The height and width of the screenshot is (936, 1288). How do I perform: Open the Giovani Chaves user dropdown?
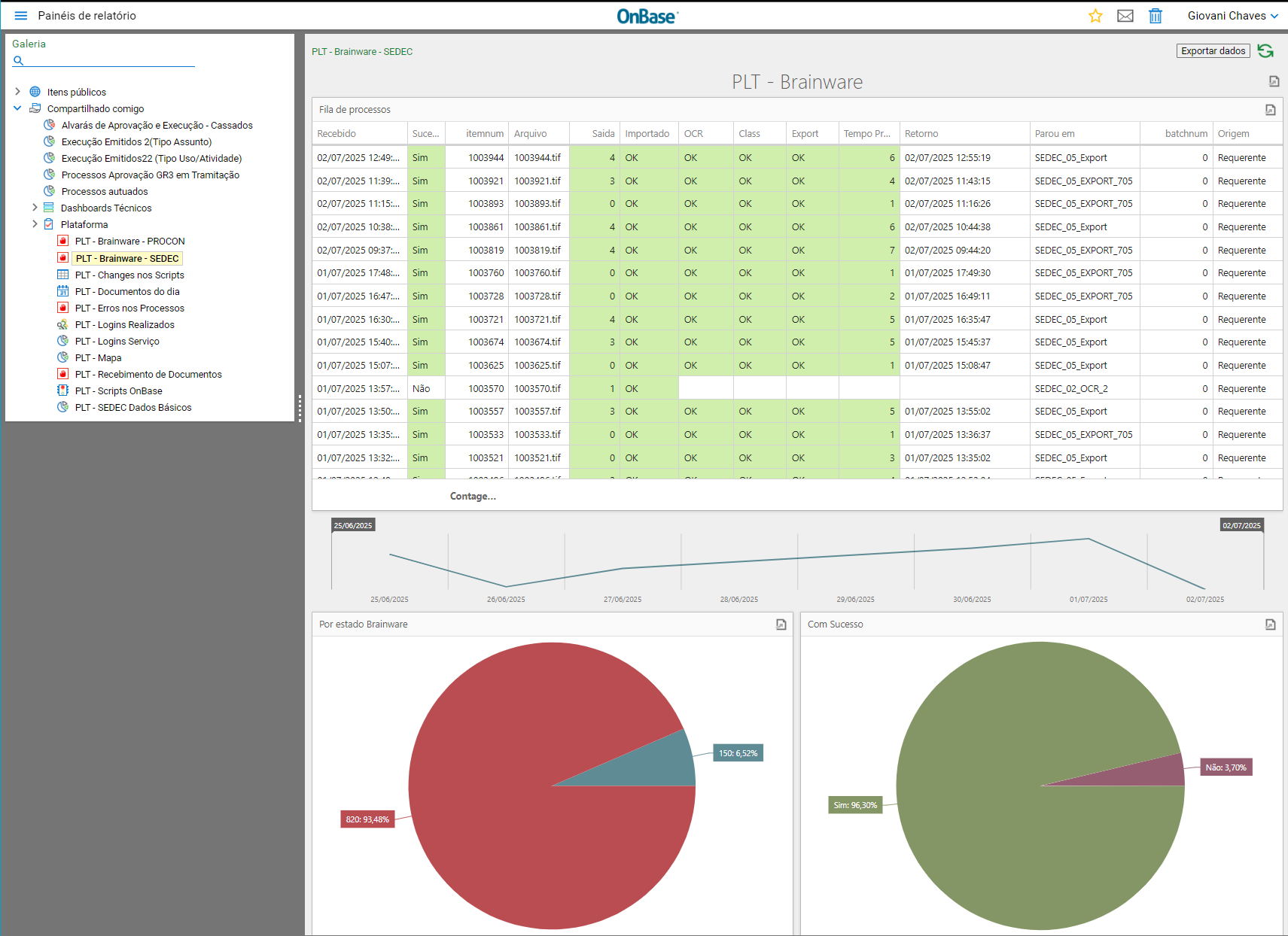click(1232, 16)
